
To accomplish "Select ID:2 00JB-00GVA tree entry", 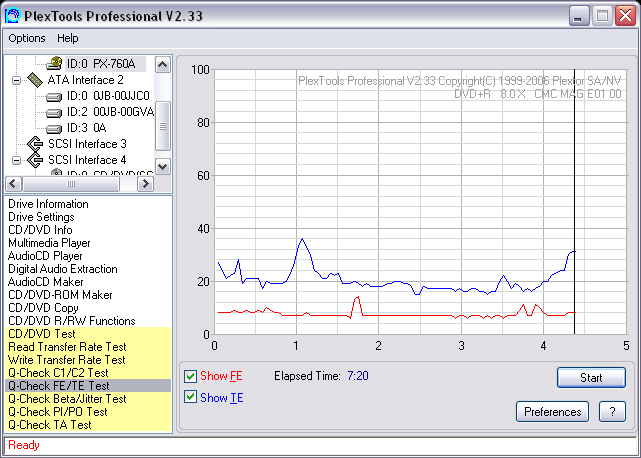I will (110, 112).
